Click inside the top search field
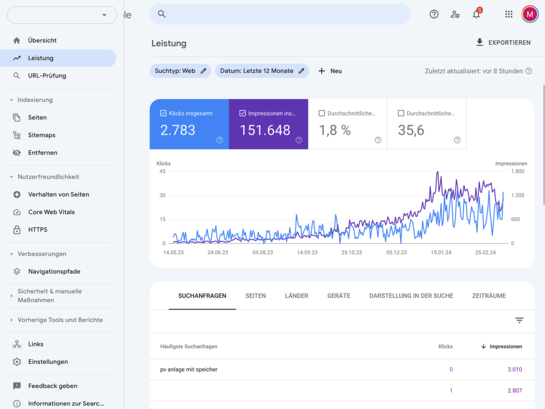Image resolution: width=545 pixels, height=409 pixels. coord(280,14)
